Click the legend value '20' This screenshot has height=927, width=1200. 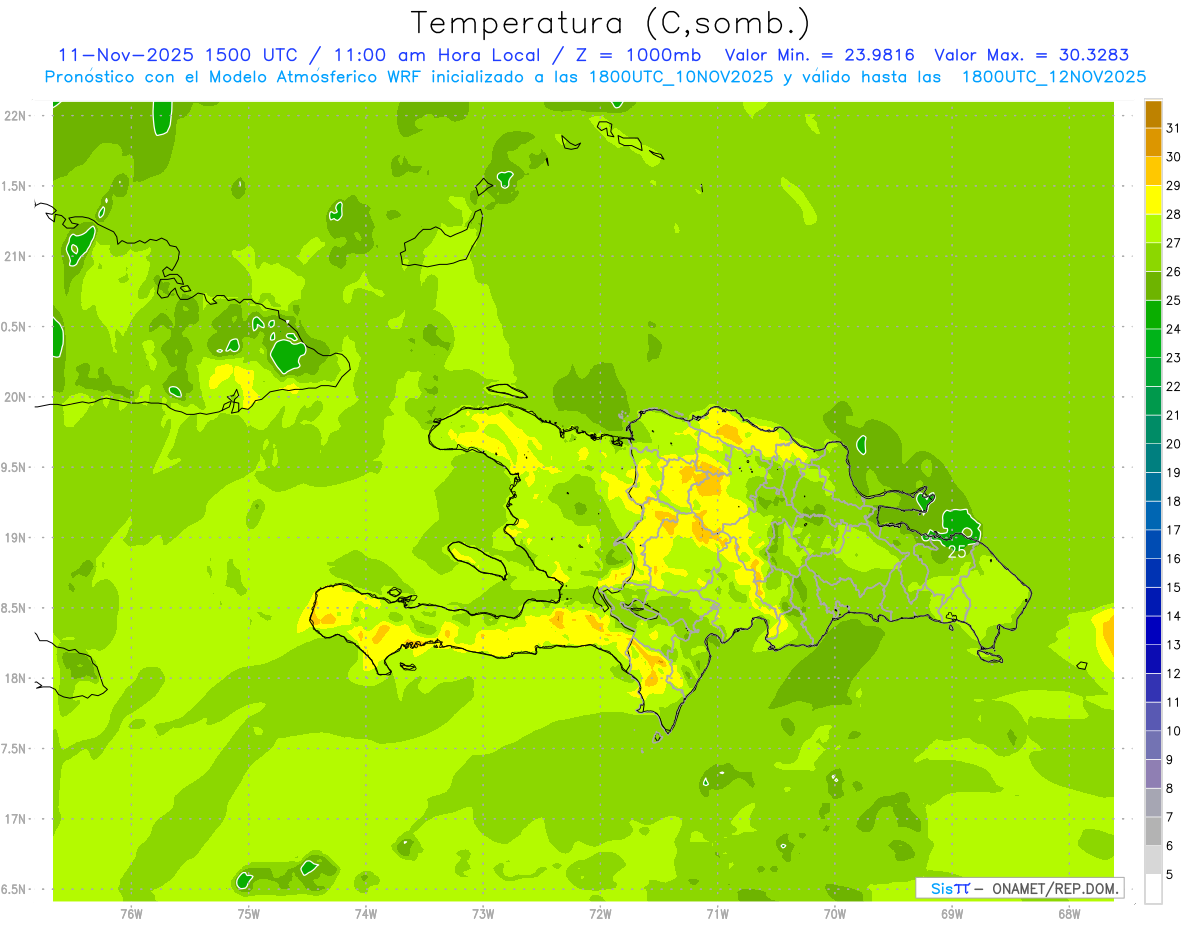click(1173, 444)
